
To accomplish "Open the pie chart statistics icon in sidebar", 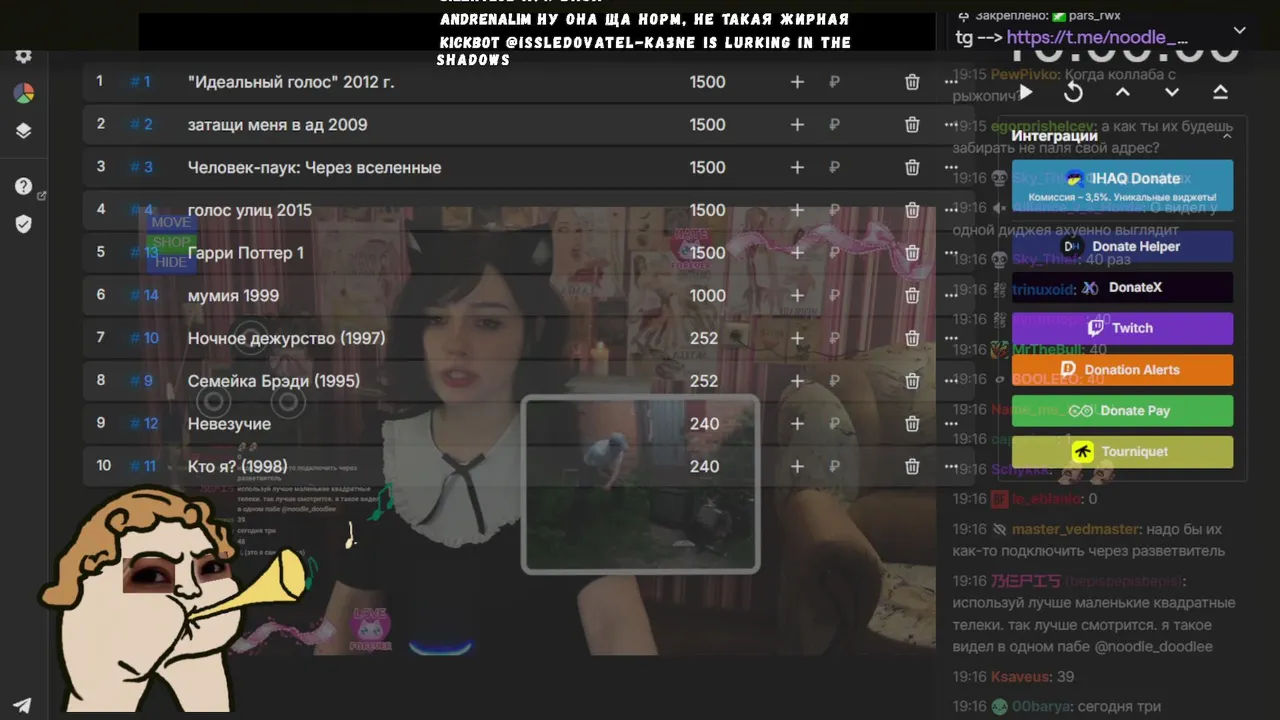I will pyautogui.click(x=23, y=93).
